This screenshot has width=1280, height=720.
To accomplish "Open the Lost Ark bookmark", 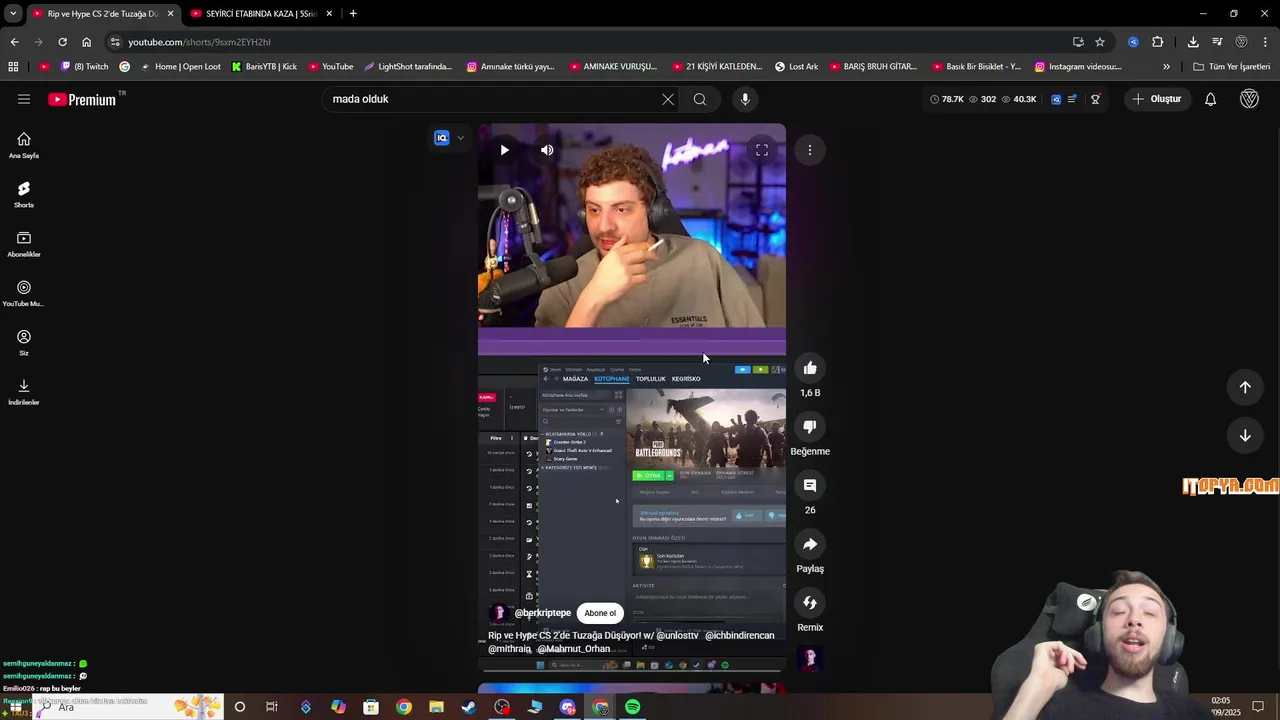I will pos(796,67).
